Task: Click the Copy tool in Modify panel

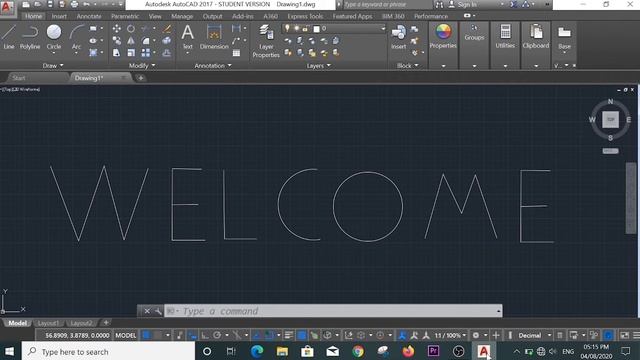Action: (x=116, y=40)
